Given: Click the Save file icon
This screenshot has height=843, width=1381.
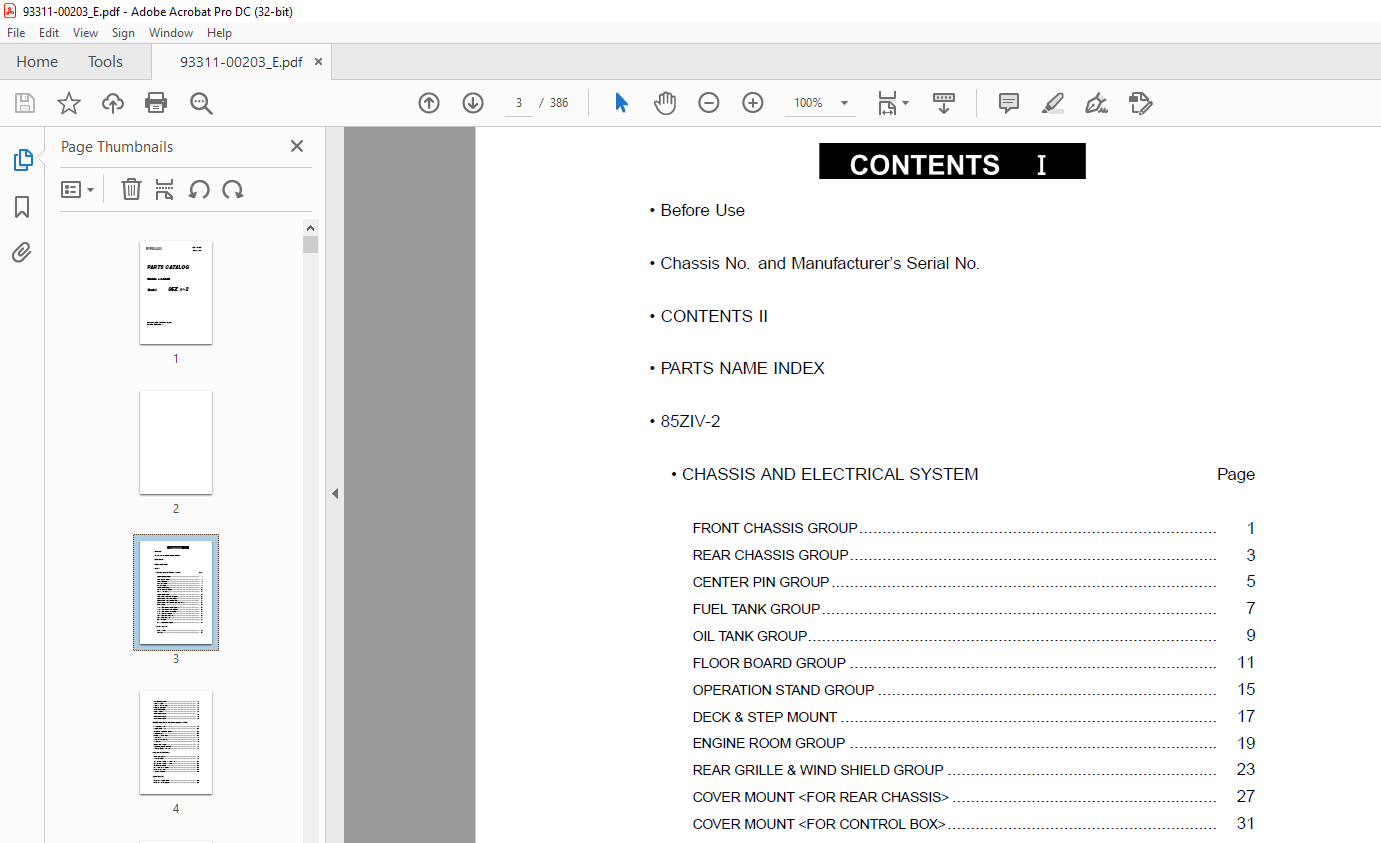Looking at the screenshot, I should click(x=25, y=103).
